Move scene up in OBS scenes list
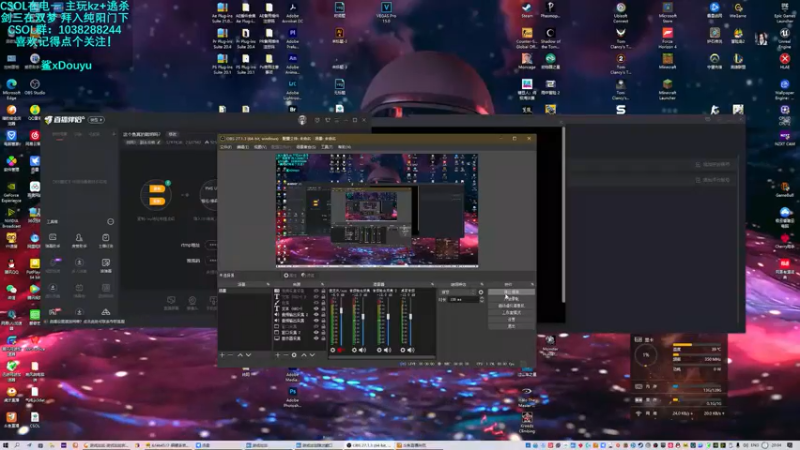This screenshot has height=450, width=800. tap(240, 355)
